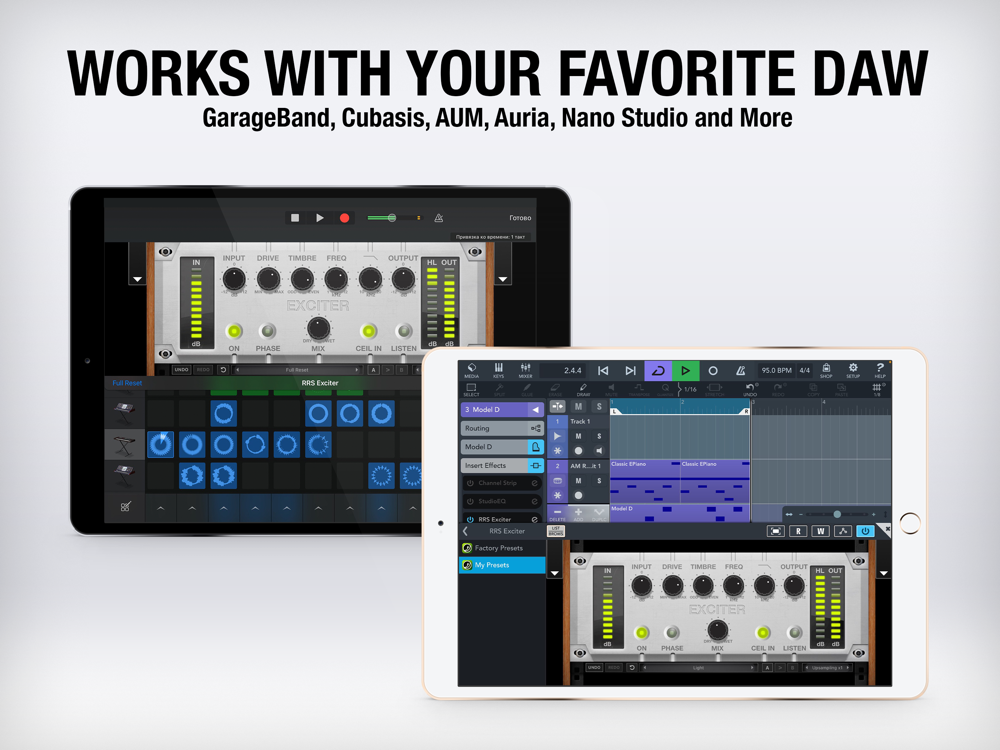Toggle the purple cycle loop button in Cubasis

[x=658, y=371]
